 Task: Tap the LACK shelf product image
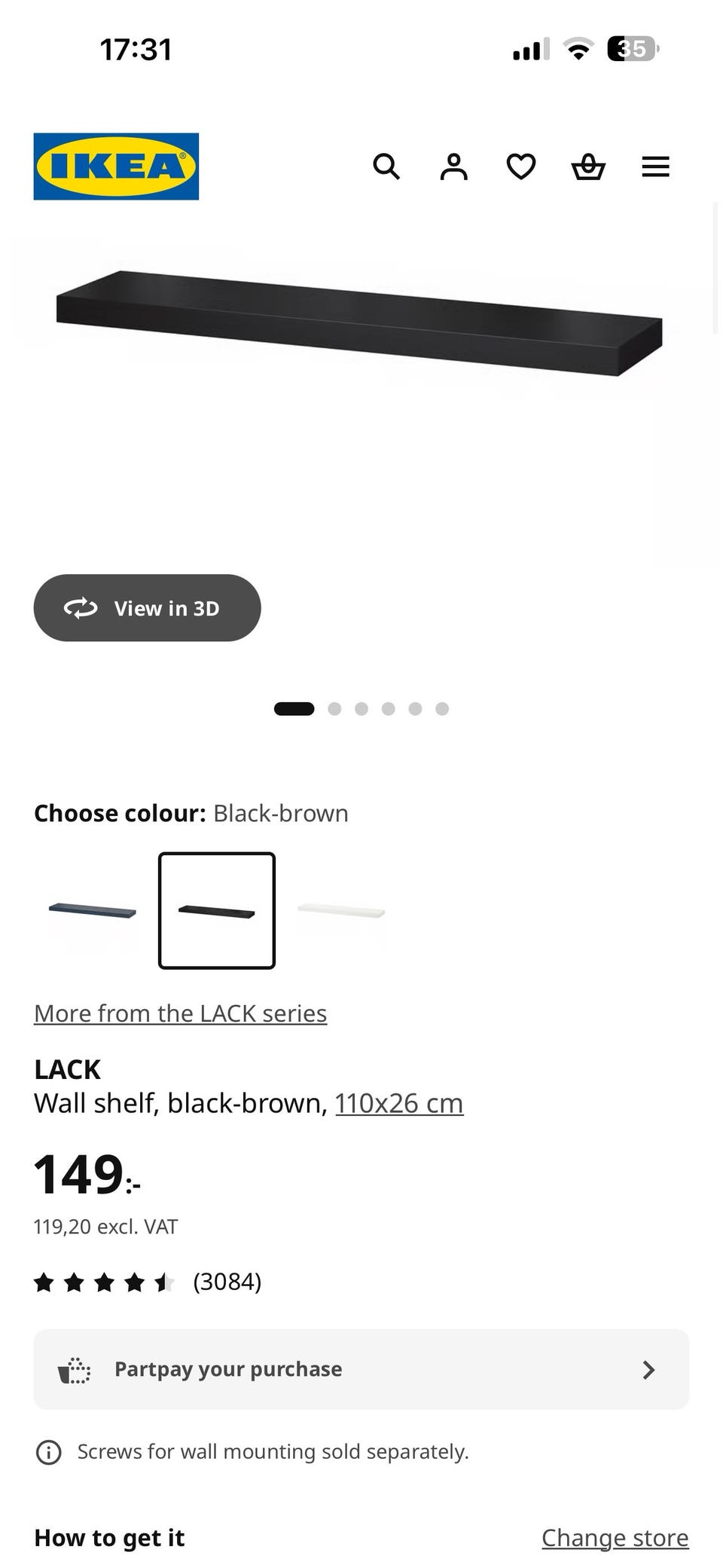(x=360, y=324)
